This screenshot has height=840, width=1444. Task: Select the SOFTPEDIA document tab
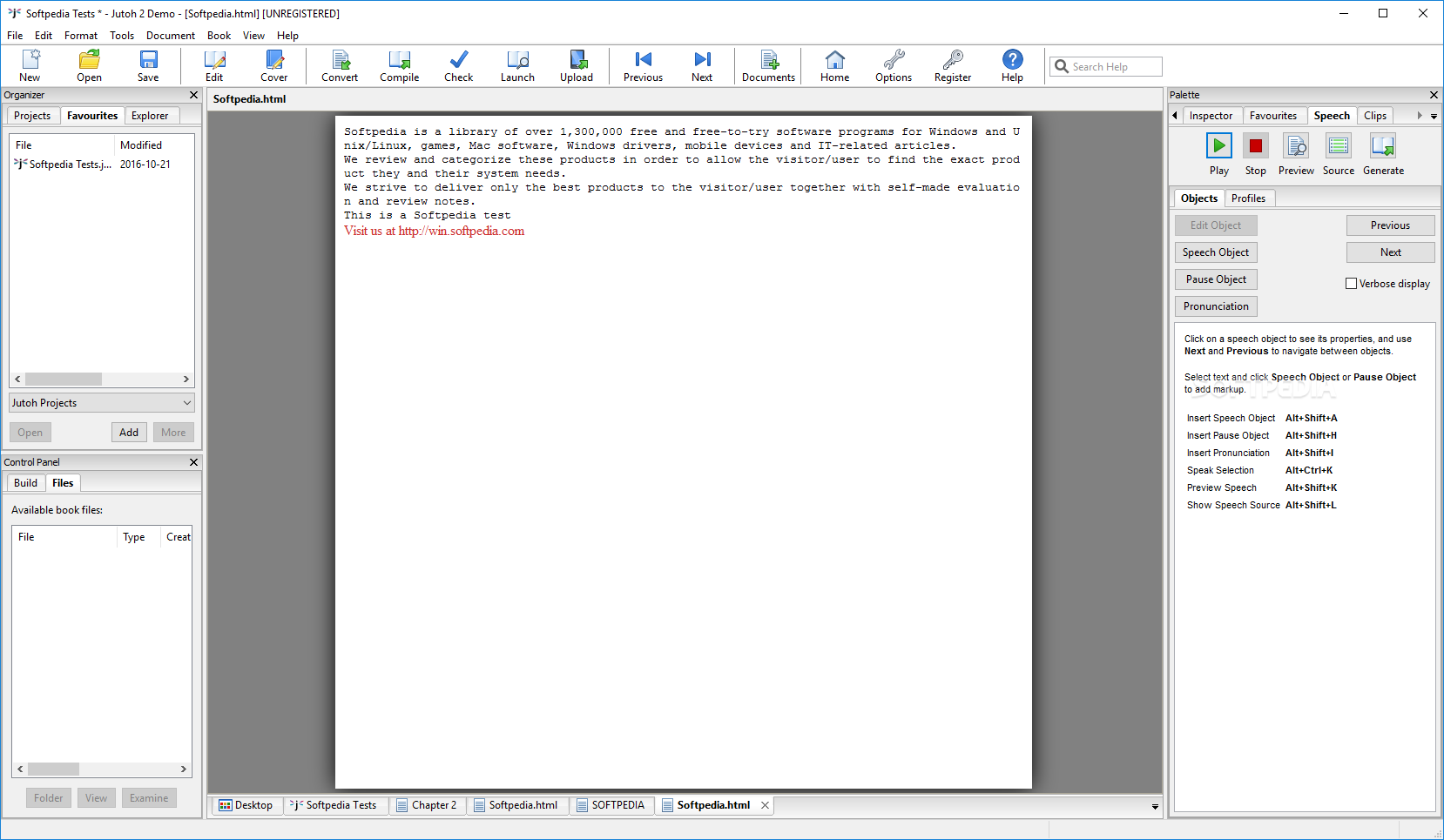coord(611,805)
